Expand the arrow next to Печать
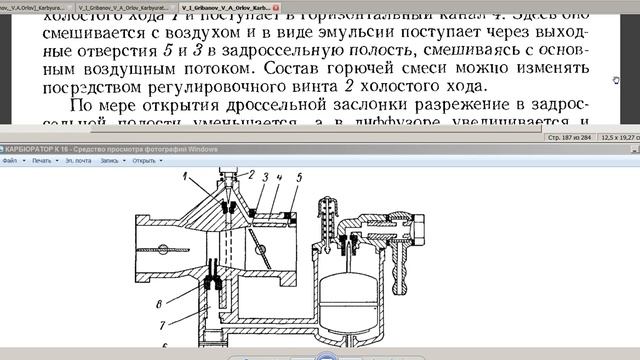Image resolution: width=640 pixels, height=360 pixels. (57, 161)
